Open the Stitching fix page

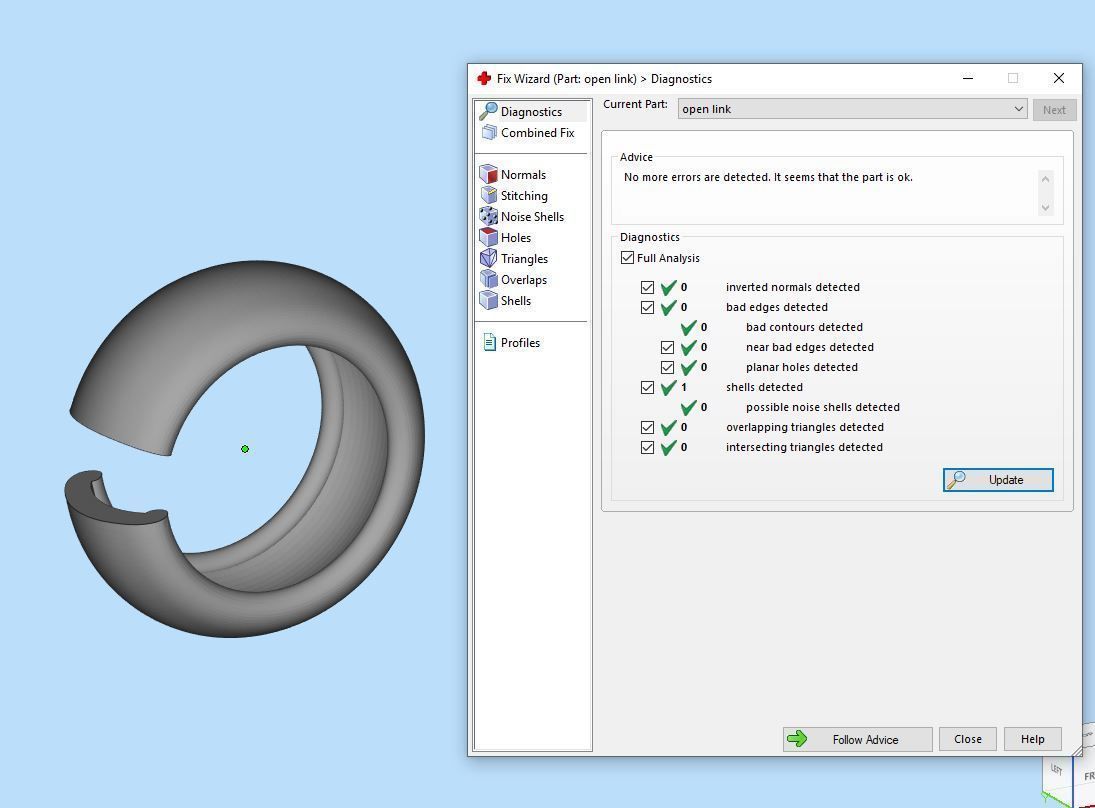(x=524, y=196)
